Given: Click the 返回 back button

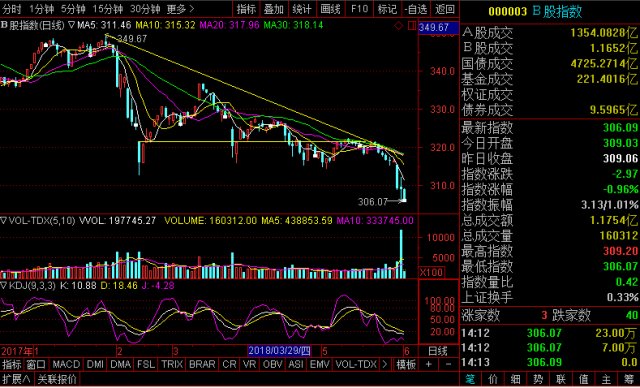Looking at the screenshot, I should 444,9.
